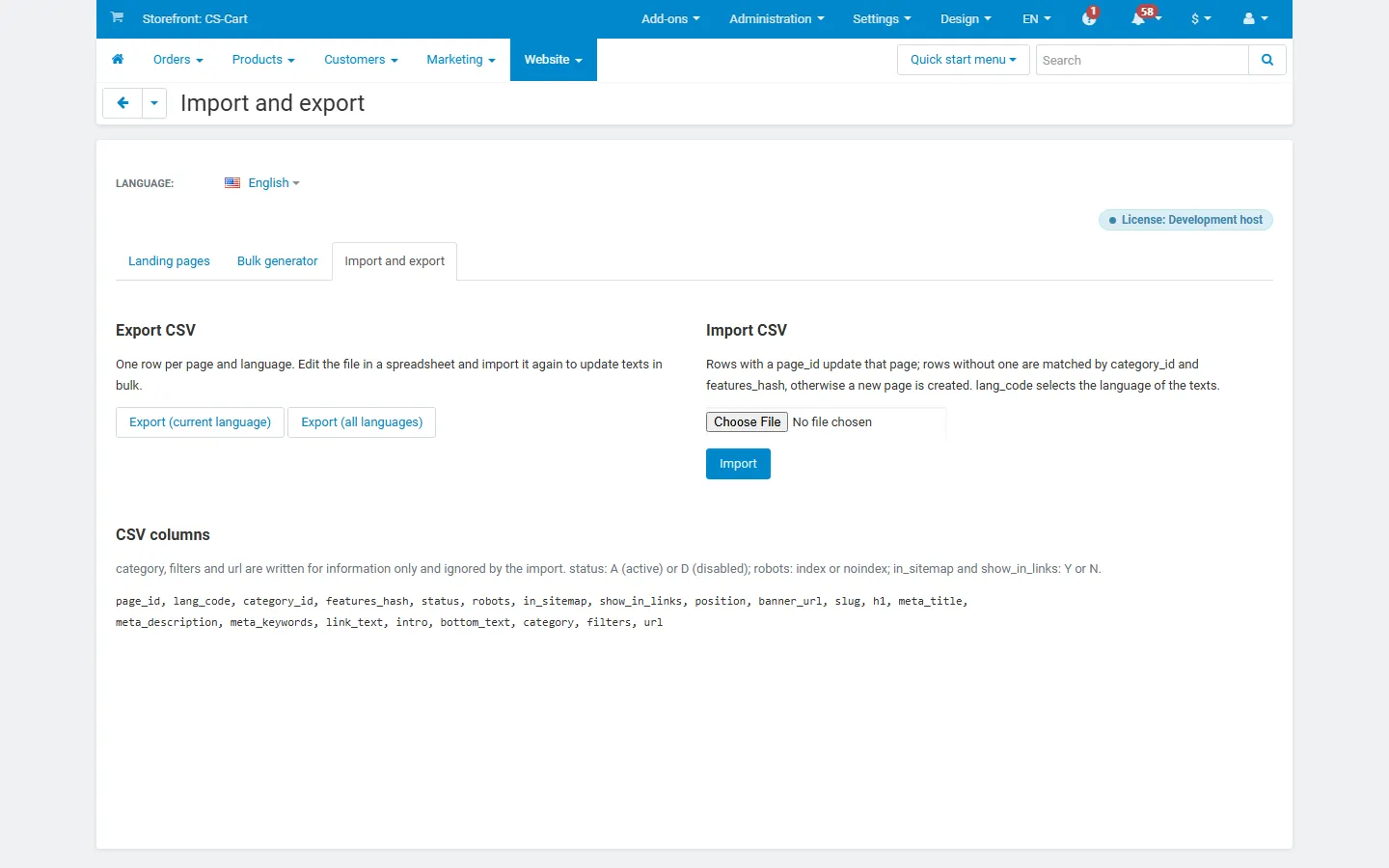This screenshot has height=868, width=1389.
Task: Open the pie-chart alert icon with badge 1
Action: click(x=1089, y=18)
